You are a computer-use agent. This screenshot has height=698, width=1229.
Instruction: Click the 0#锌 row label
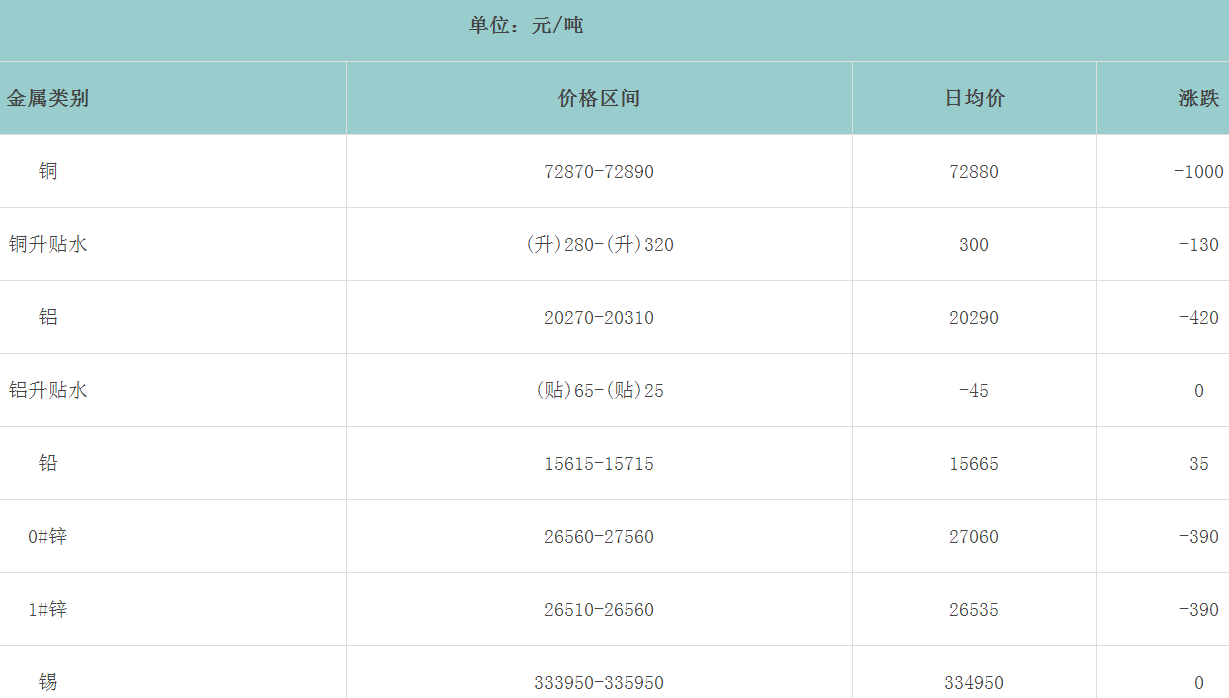tap(48, 536)
